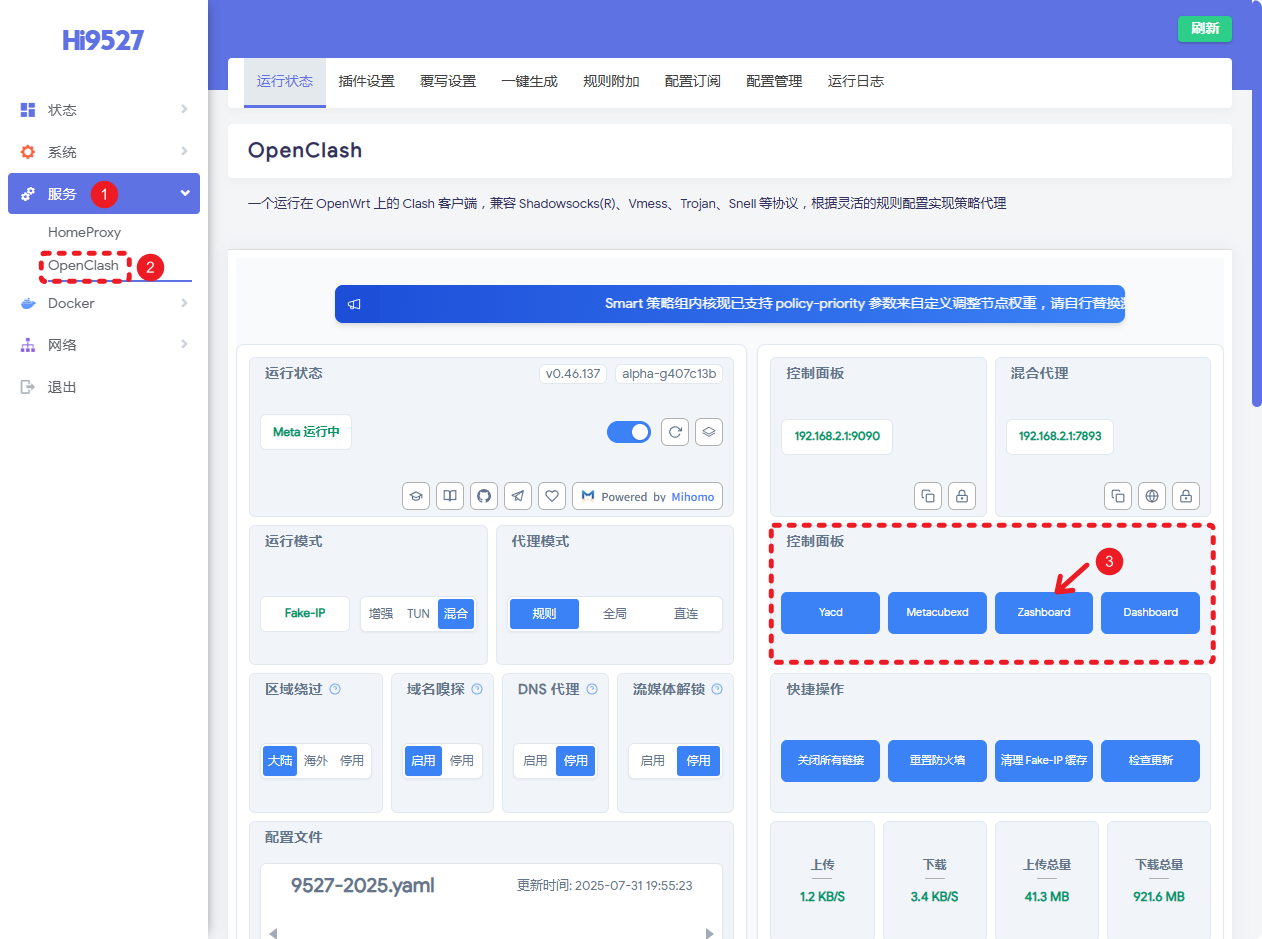The width and height of the screenshot is (1262, 939).
Task: Copy the 192.168.2.1:7893 address with its copy icon
Action: [x=1118, y=496]
